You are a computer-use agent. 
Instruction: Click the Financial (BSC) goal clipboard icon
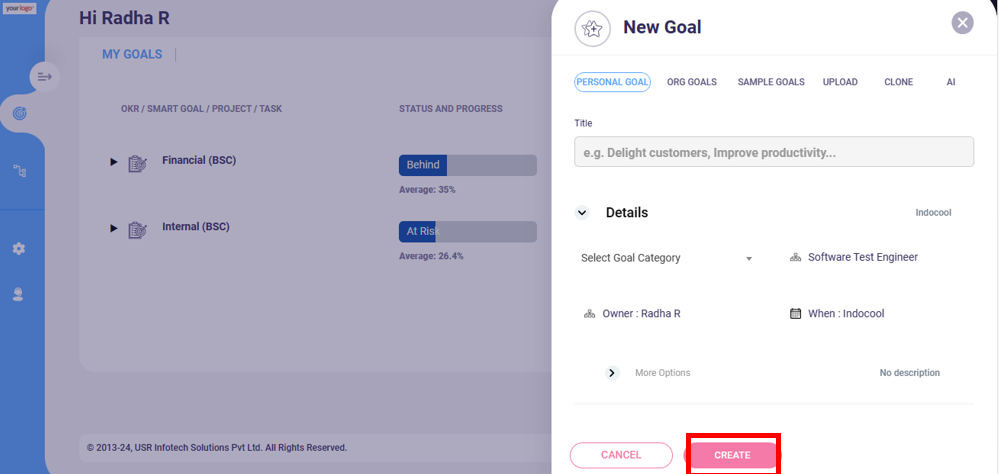(x=138, y=163)
